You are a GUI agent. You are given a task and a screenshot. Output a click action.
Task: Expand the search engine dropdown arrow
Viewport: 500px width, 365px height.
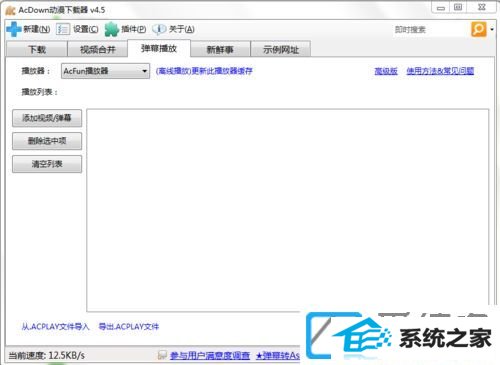tap(492, 30)
